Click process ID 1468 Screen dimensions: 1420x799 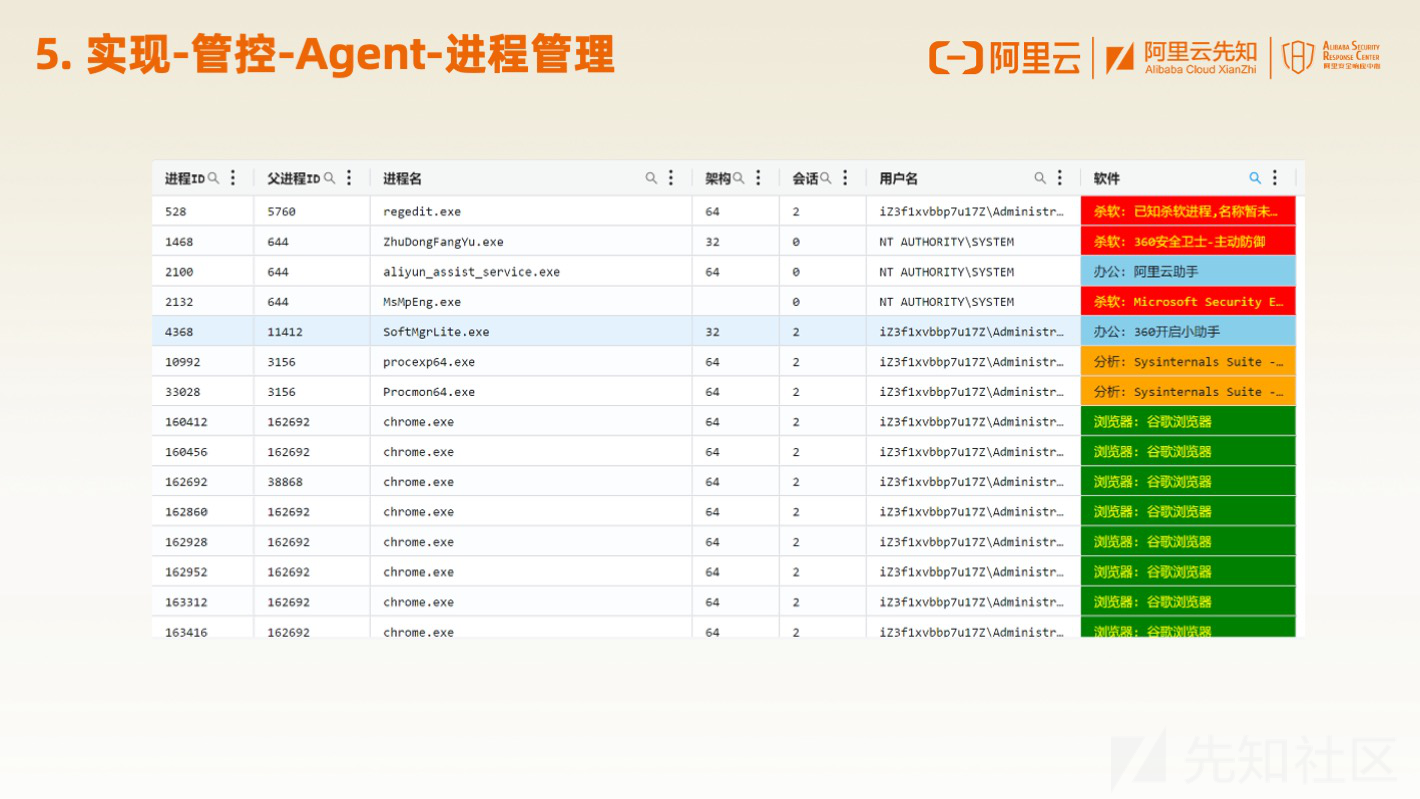(x=179, y=242)
